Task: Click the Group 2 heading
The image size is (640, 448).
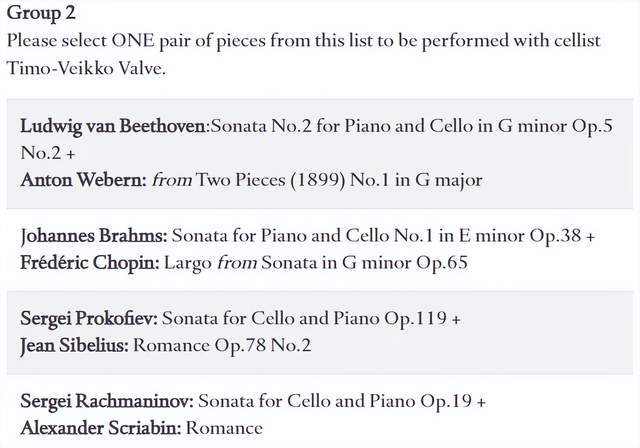Action: [x=41, y=13]
